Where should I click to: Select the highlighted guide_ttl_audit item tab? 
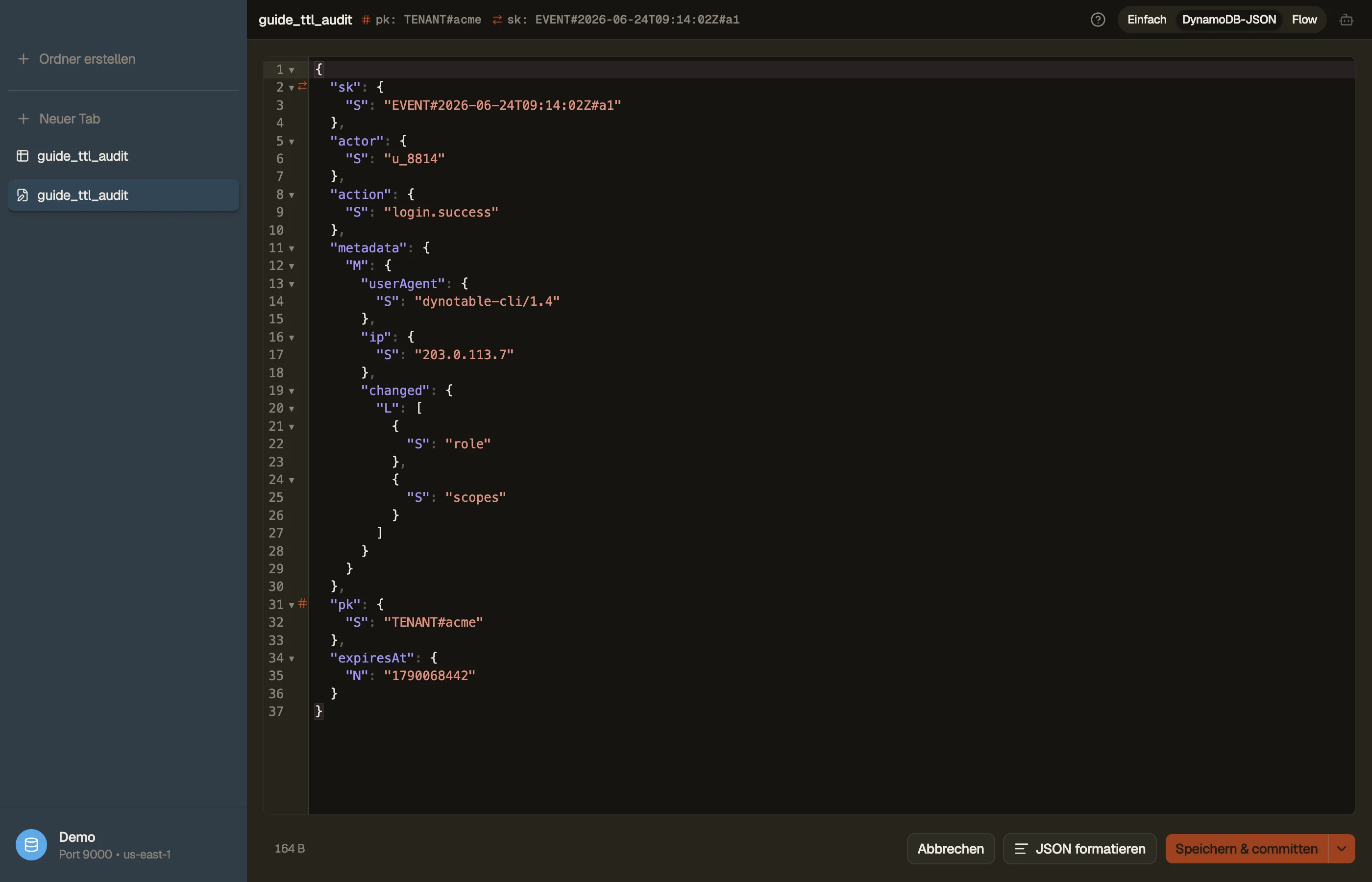tap(123, 196)
